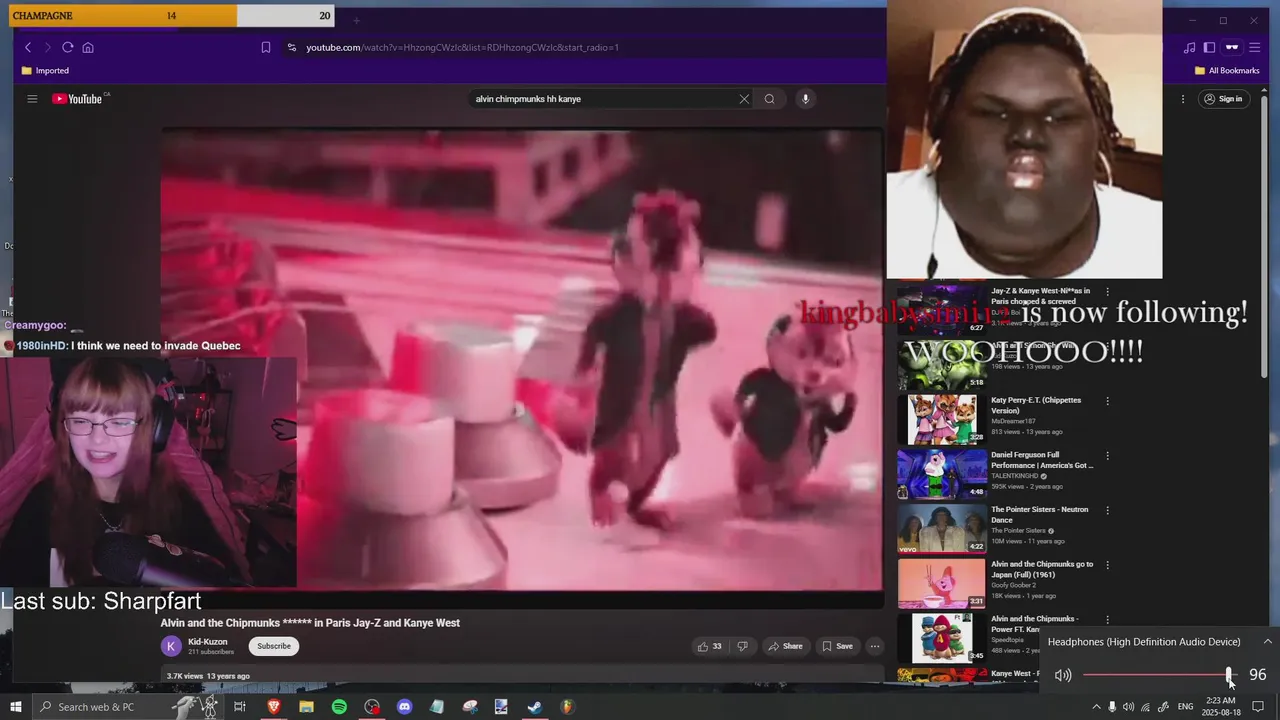The width and height of the screenshot is (1280, 720).
Task: Go to the YouTube home logo
Action: click(x=78, y=99)
